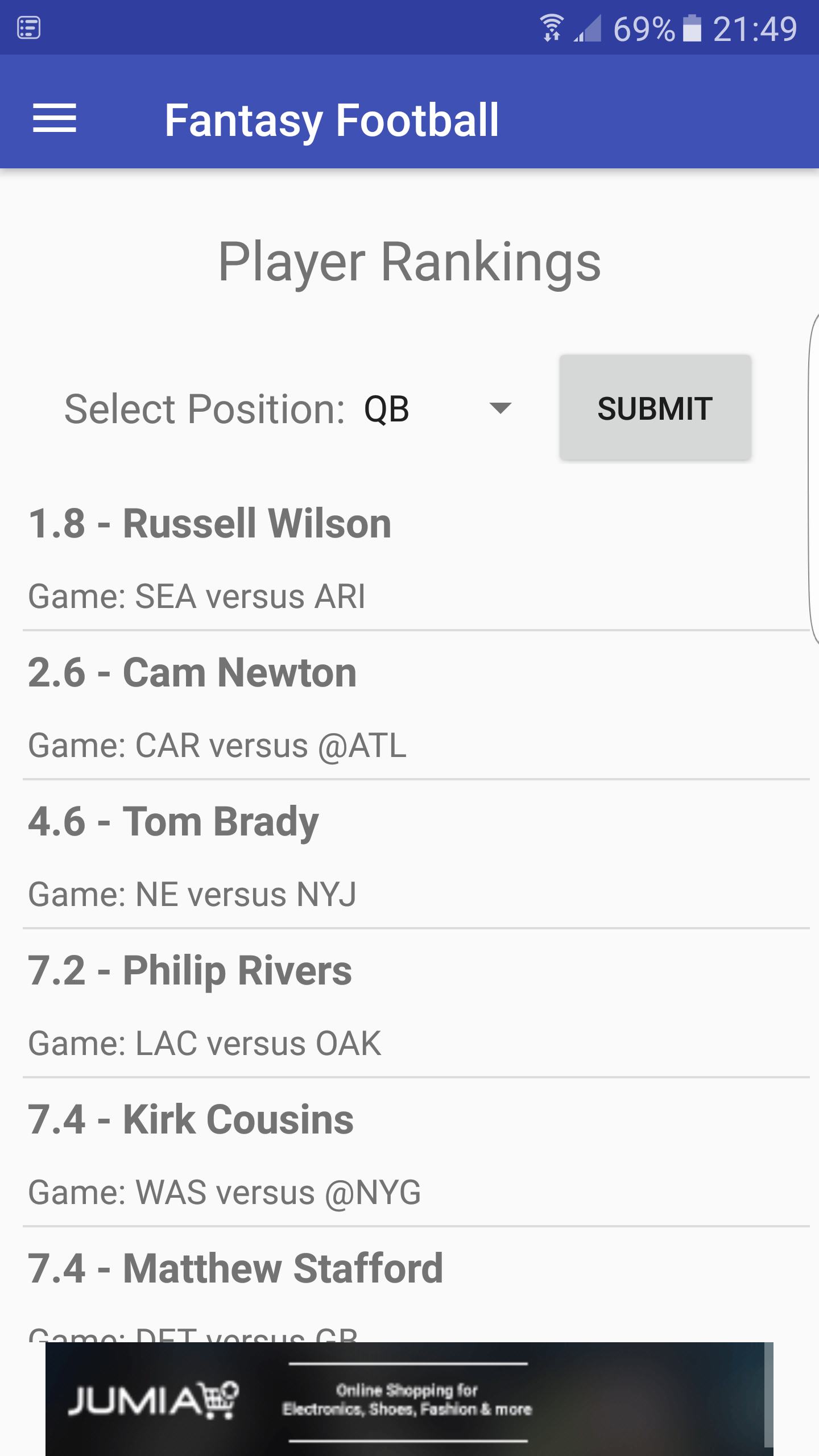This screenshot has height=1456, width=819.
Task: Select the QB position spinner
Action: [x=438, y=408]
